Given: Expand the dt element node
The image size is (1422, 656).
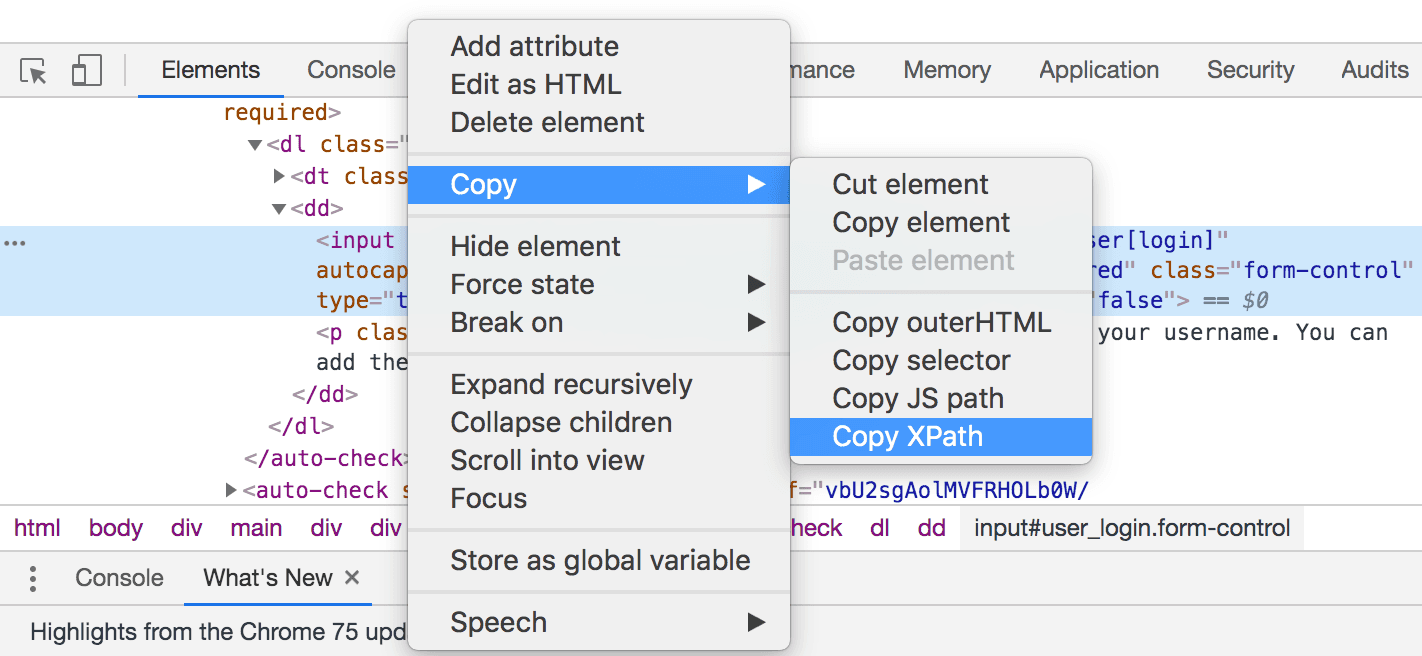Looking at the screenshot, I should [277, 176].
